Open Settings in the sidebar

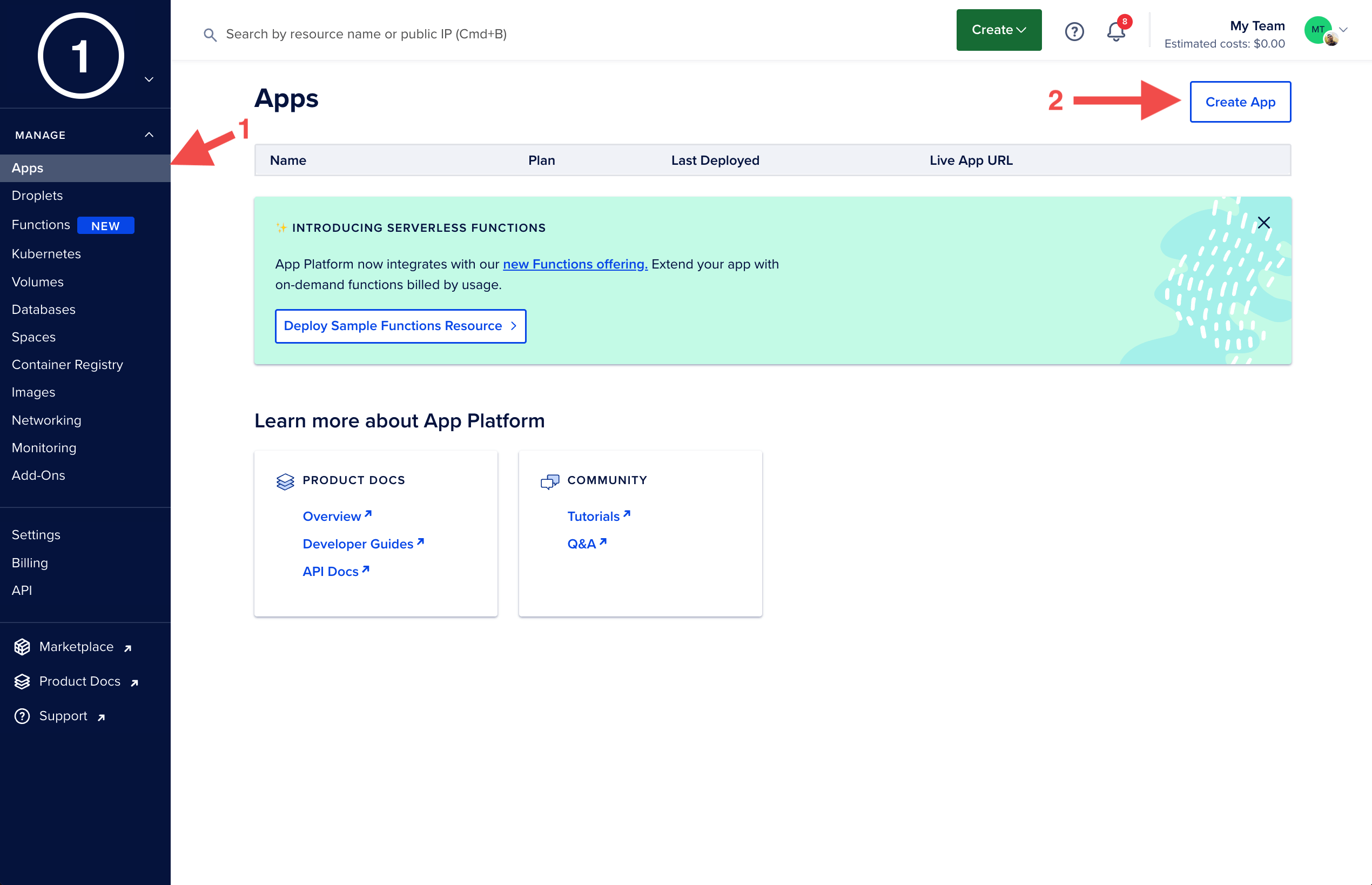pos(36,534)
